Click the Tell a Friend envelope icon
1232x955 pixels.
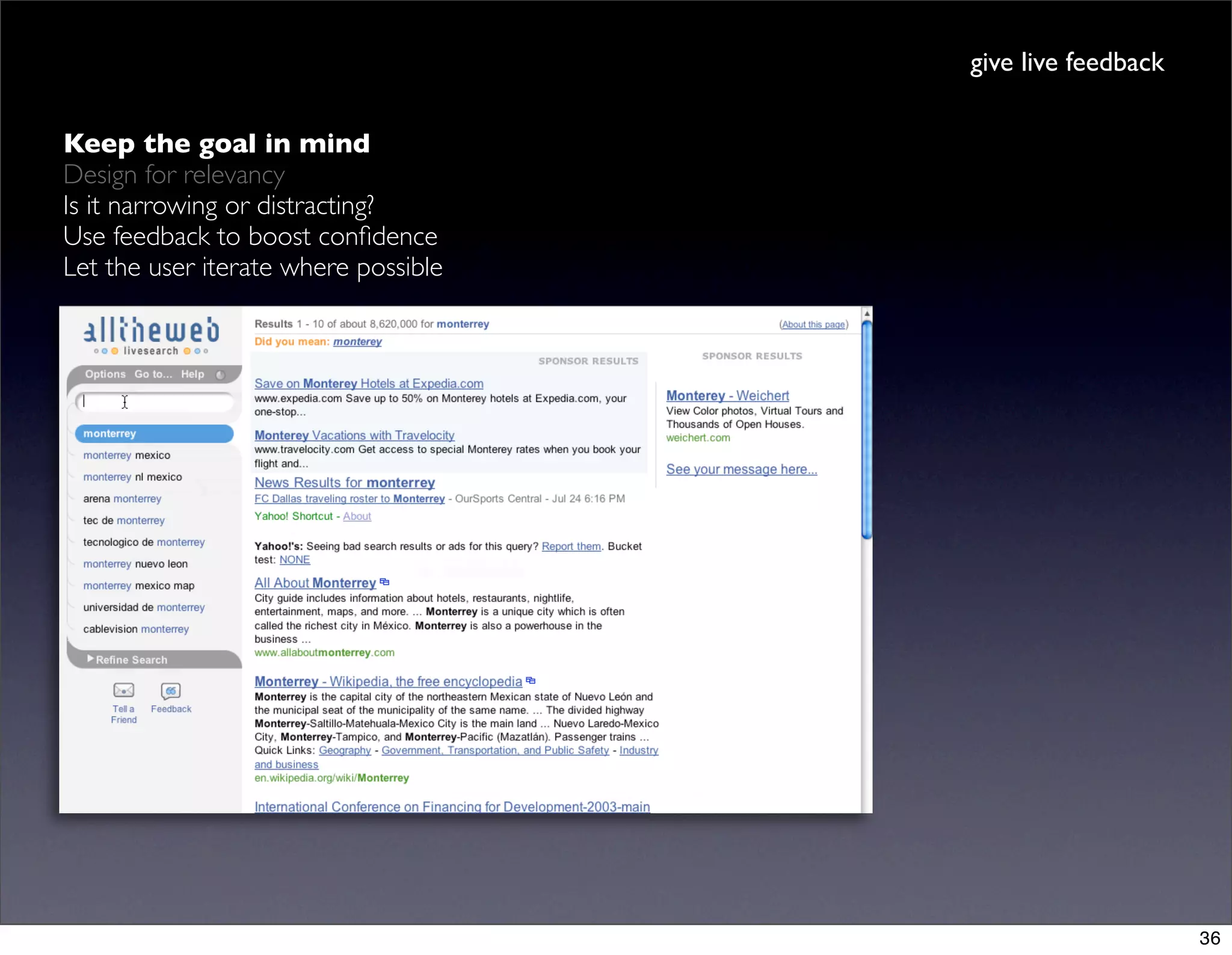tap(124, 690)
